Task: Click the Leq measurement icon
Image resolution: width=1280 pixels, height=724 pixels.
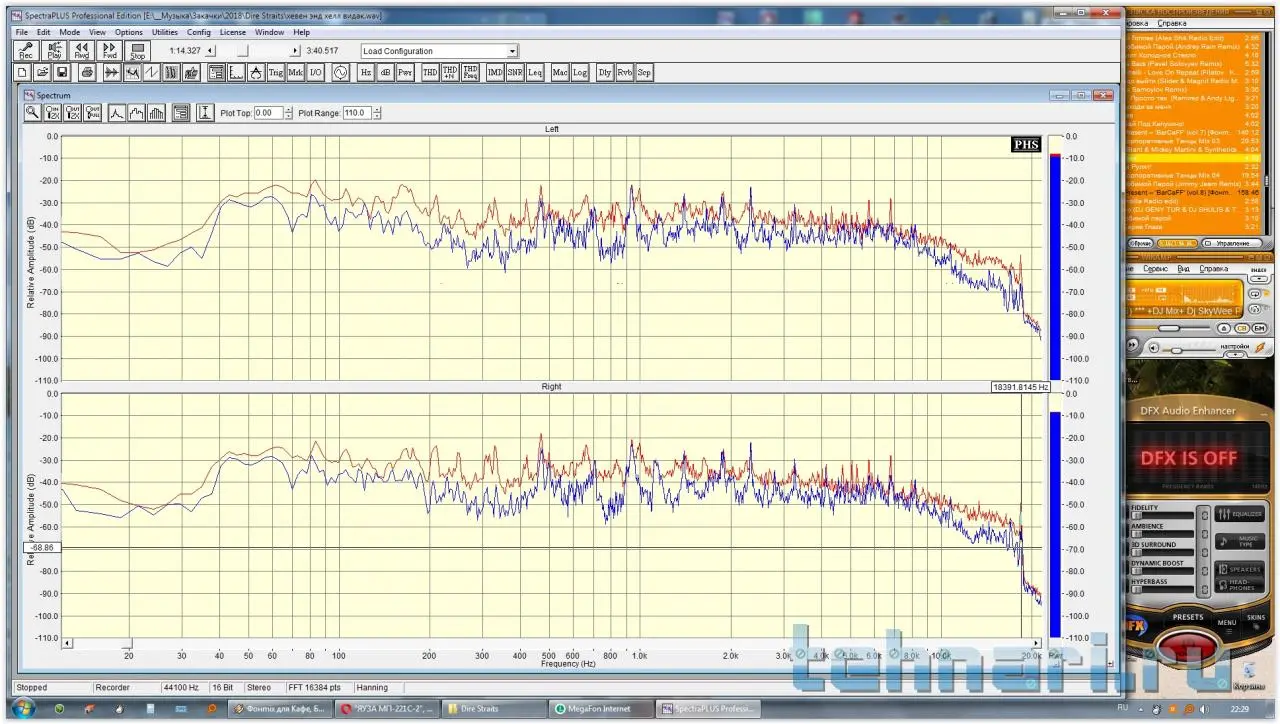Action: point(534,73)
